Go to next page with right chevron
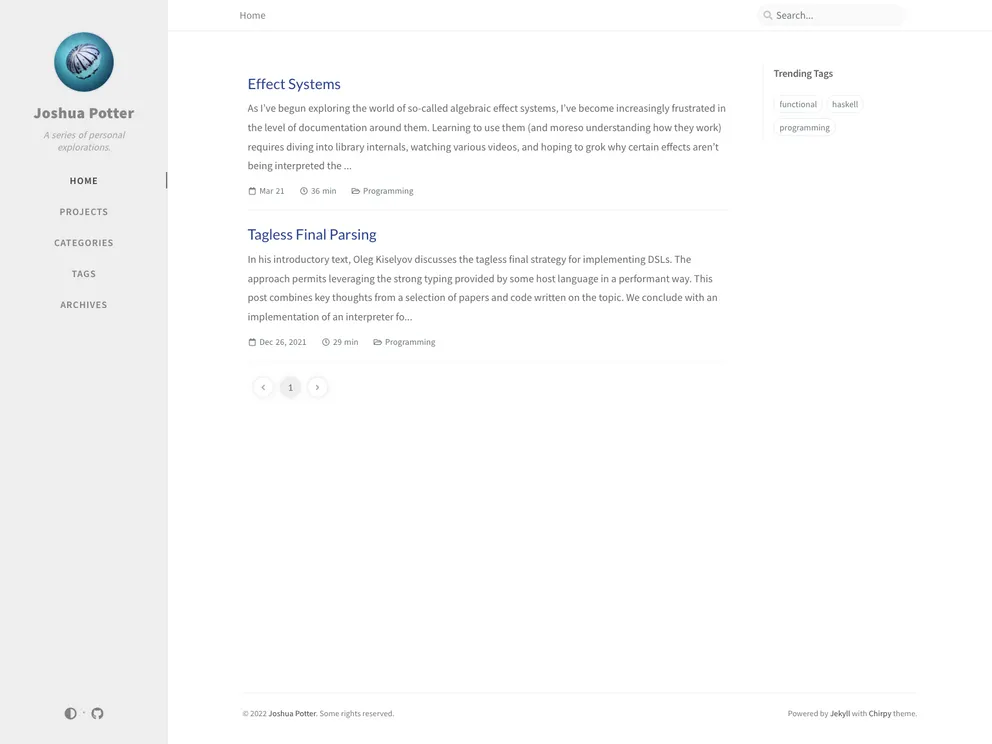This screenshot has height=744, width=992. [x=317, y=387]
